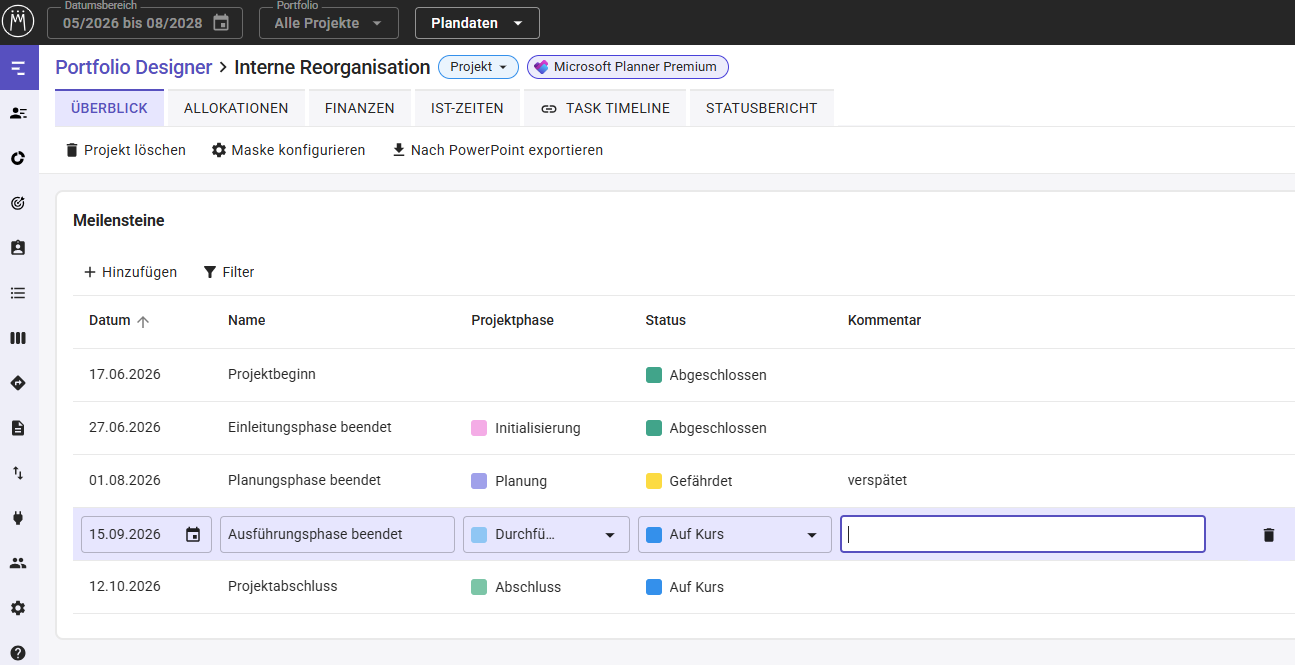
Task: Open the hamburger menu in the sidebar
Action: [18, 68]
